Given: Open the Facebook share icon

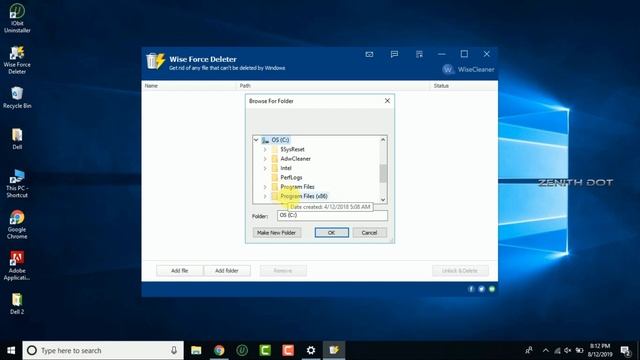Looking at the screenshot, I should coord(471,289).
